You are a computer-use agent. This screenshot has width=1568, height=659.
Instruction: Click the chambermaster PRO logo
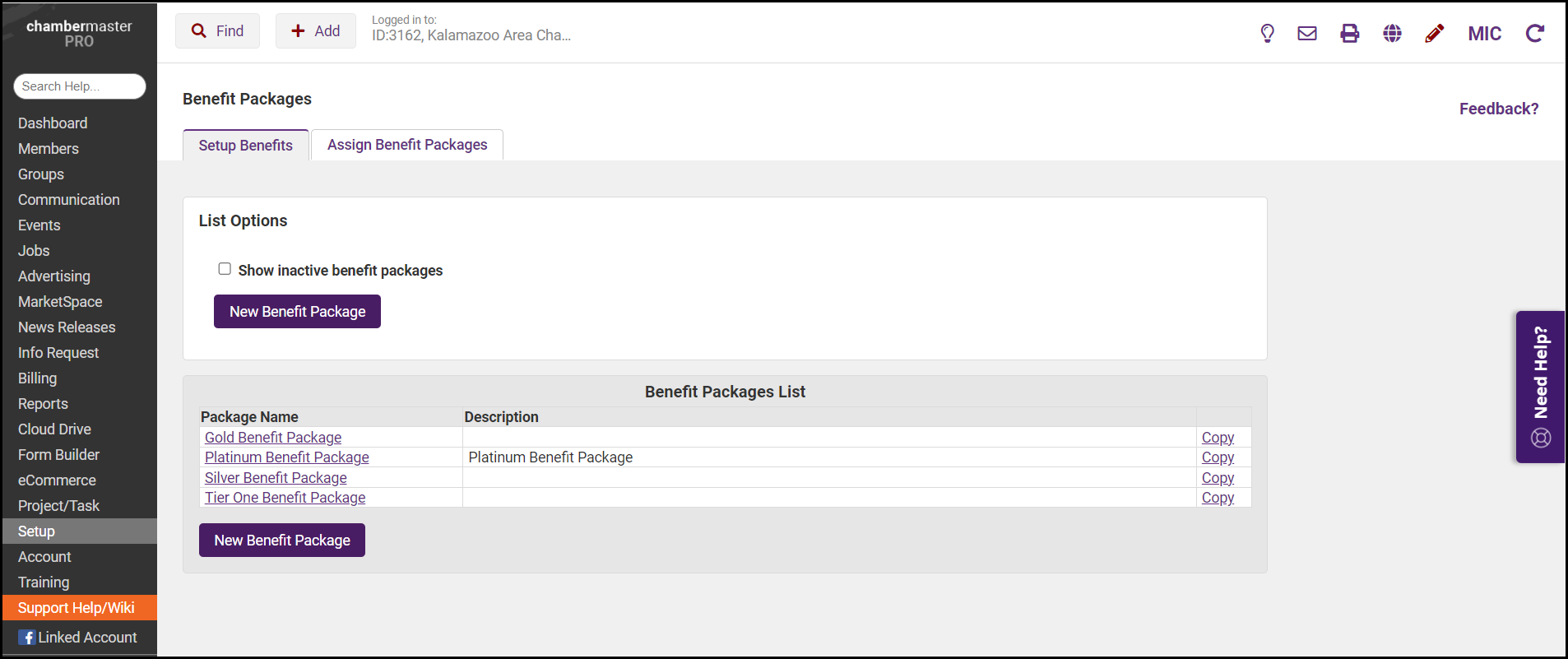pyautogui.click(x=79, y=33)
